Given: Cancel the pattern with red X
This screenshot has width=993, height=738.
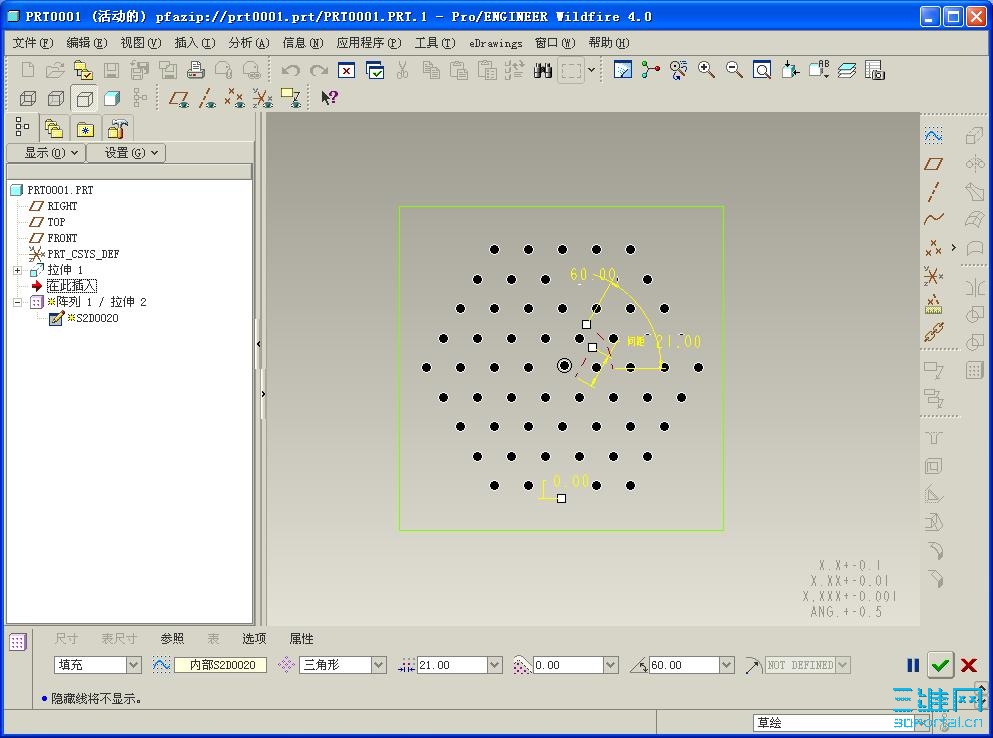Looking at the screenshot, I should [968, 665].
